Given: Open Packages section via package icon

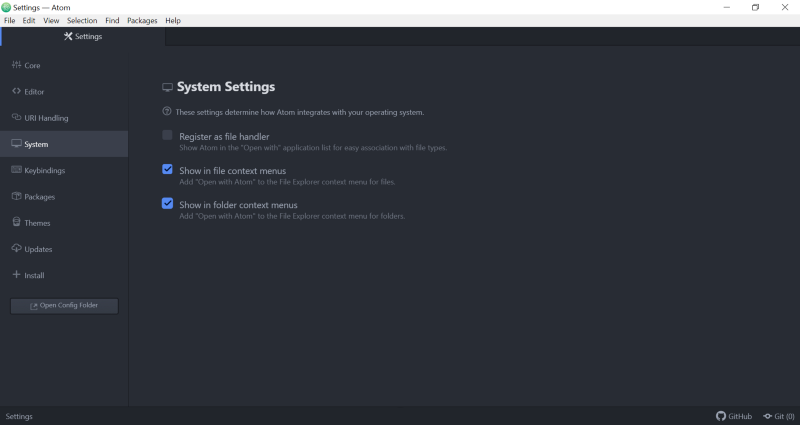Looking at the screenshot, I should (x=16, y=197).
